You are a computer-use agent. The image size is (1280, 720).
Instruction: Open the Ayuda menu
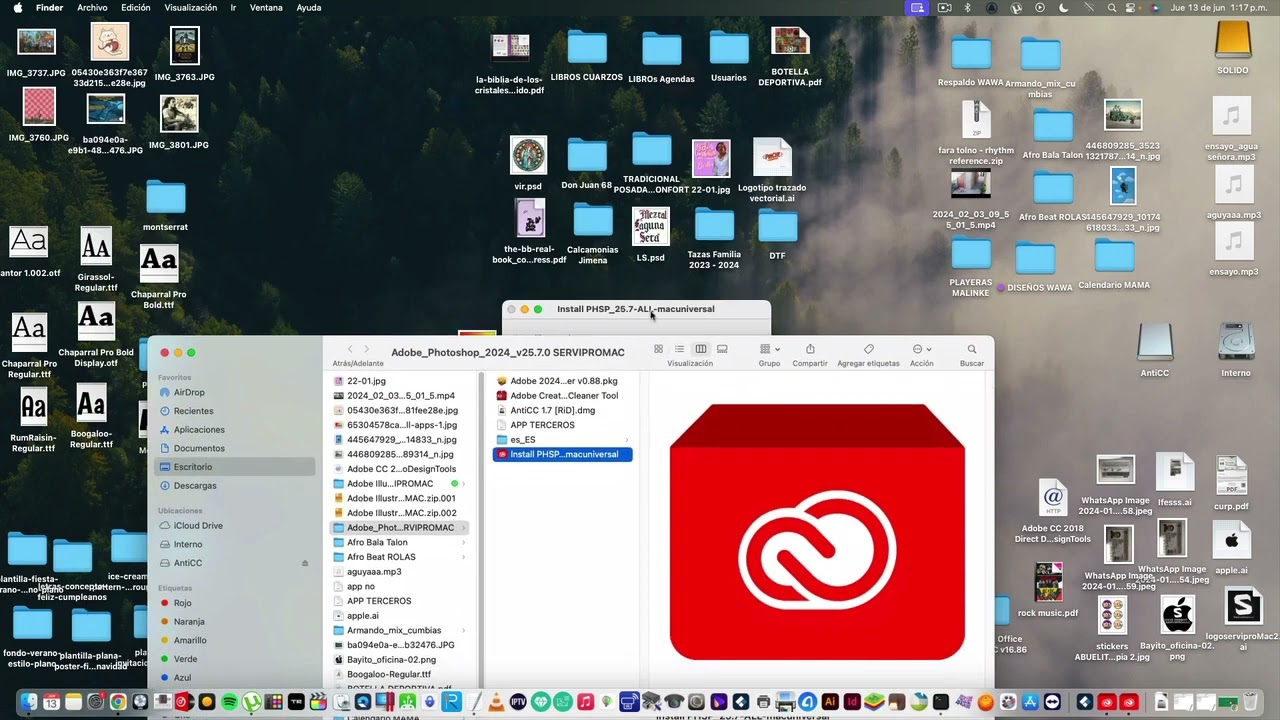pyautogui.click(x=309, y=7)
